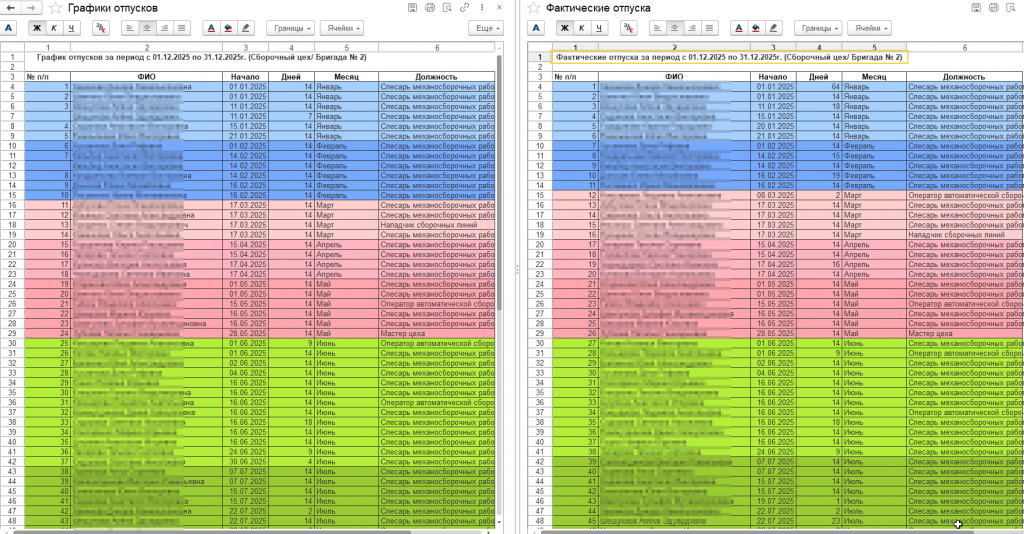The height and width of the screenshot is (534, 1024).
Task: Select date 08.03.2025 in Фактические отпуска
Action: (x=773, y=195)
